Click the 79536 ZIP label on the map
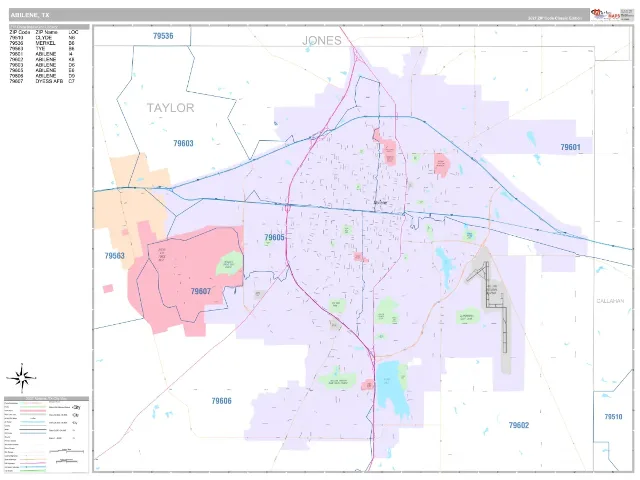This screenshot has height=480, width=640. pyautogui.click(x=163, y=36)
